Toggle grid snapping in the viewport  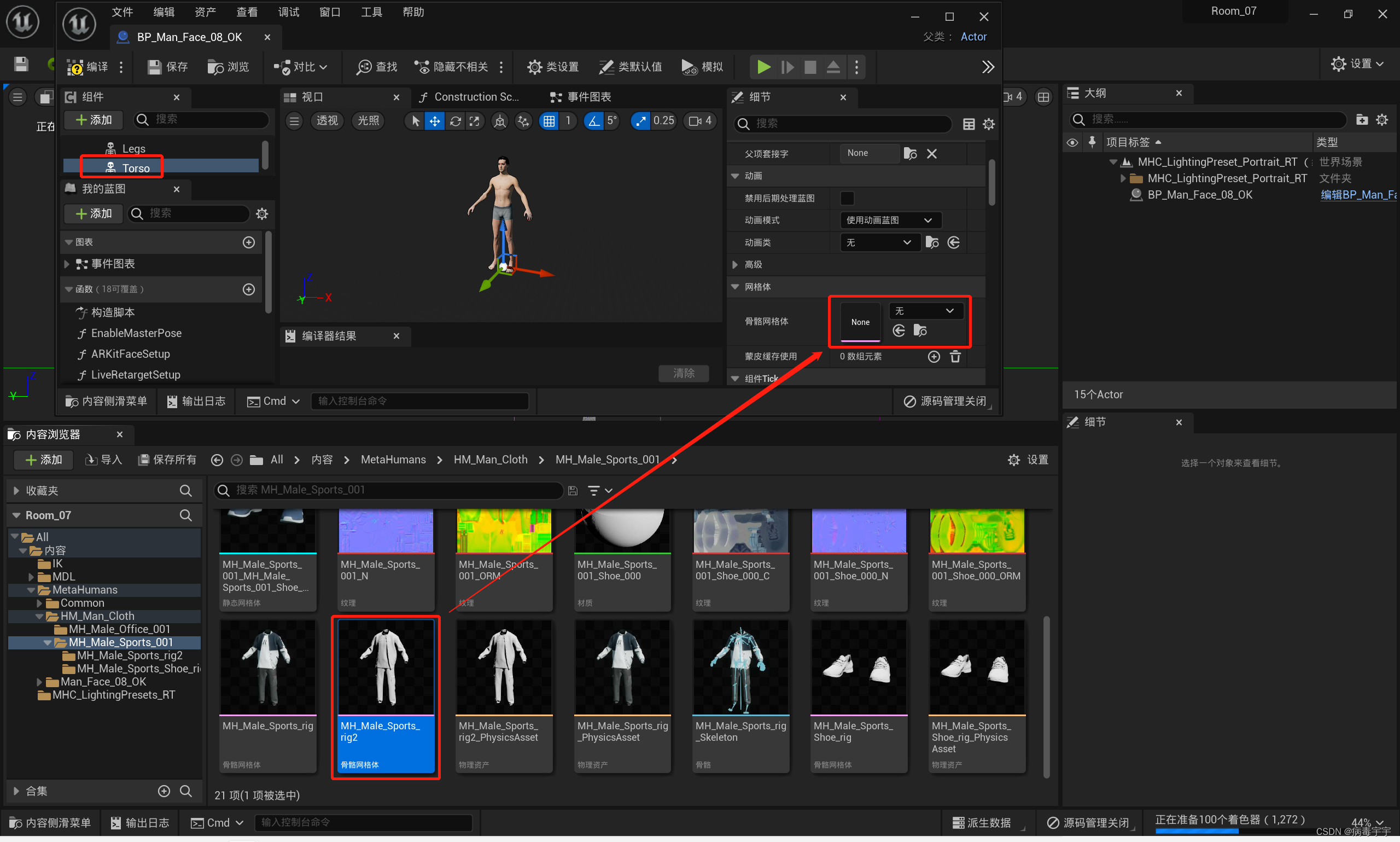pyautogui.click(x=549, y=121)
